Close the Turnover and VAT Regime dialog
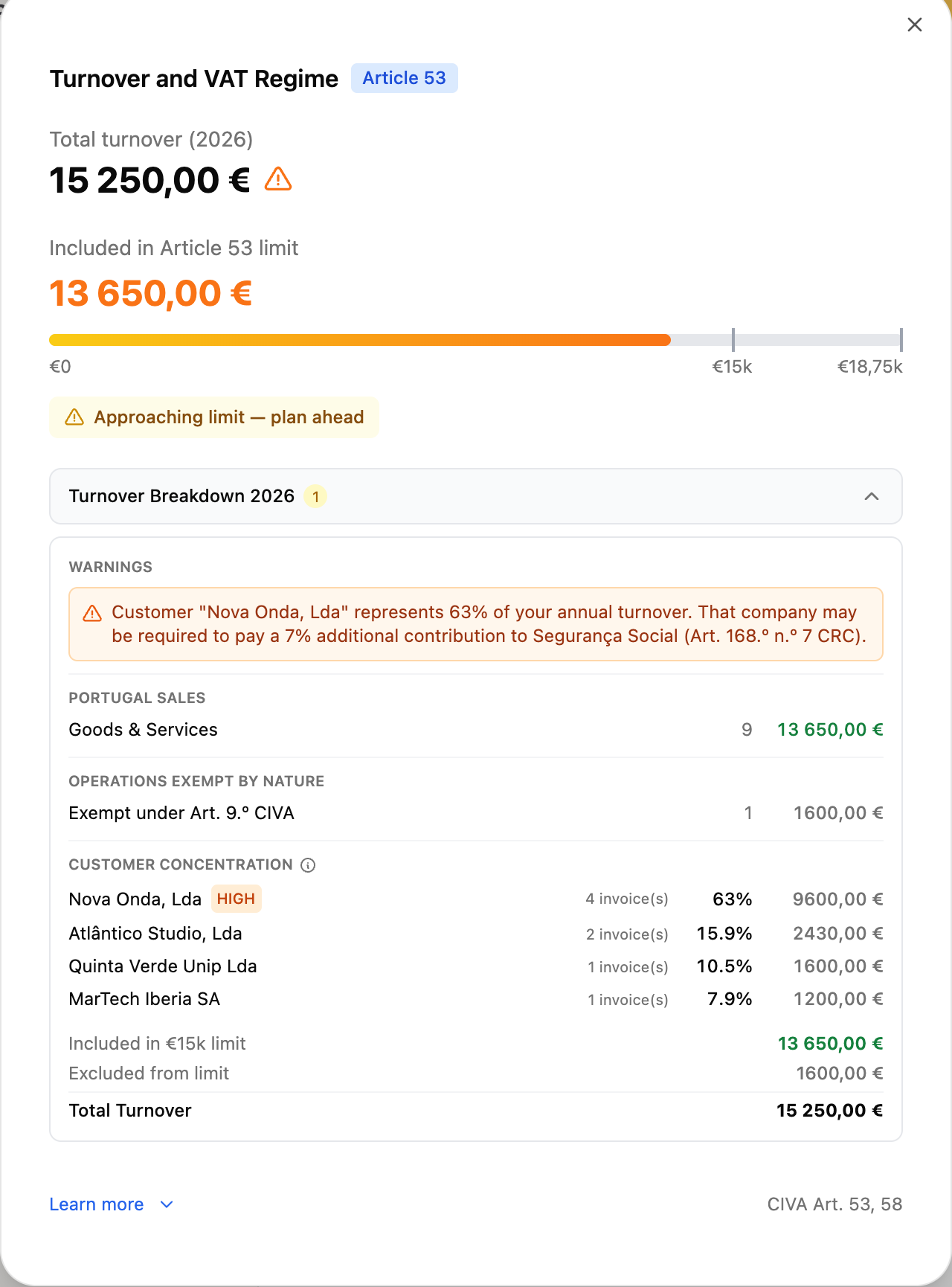This screenshot has height=1287, width=952. point(915,25)
